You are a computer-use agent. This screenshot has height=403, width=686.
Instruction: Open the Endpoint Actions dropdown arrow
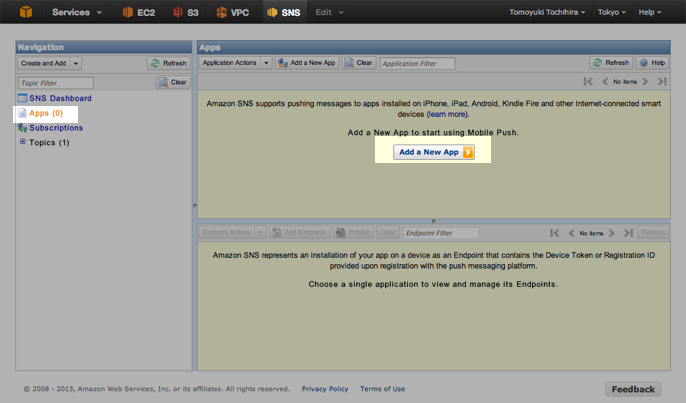click(x=260, y=232)
